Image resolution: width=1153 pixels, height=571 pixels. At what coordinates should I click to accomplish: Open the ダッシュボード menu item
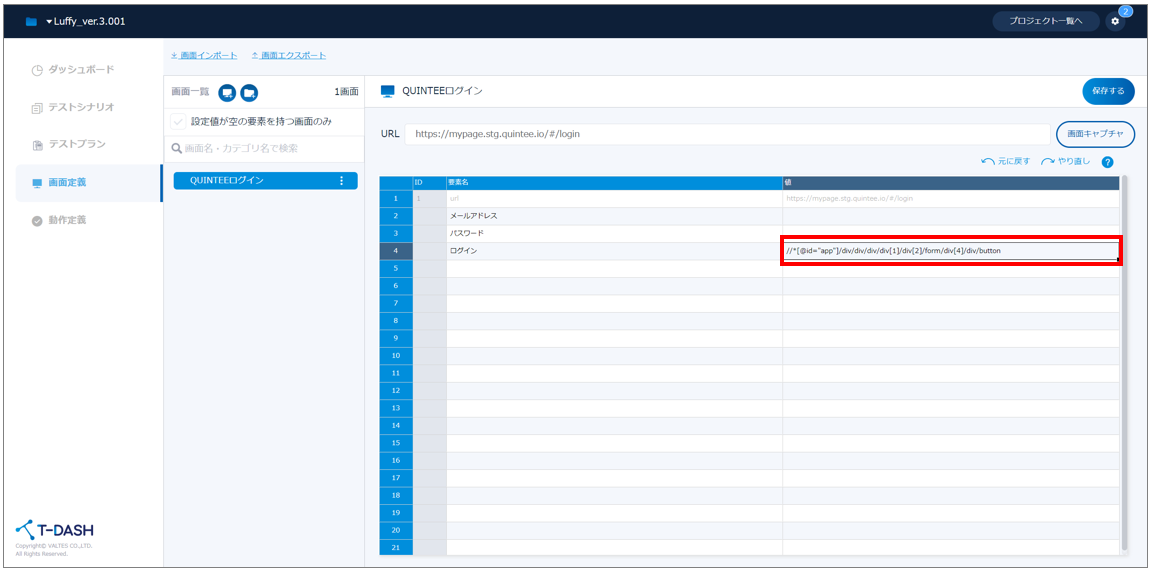81,70
